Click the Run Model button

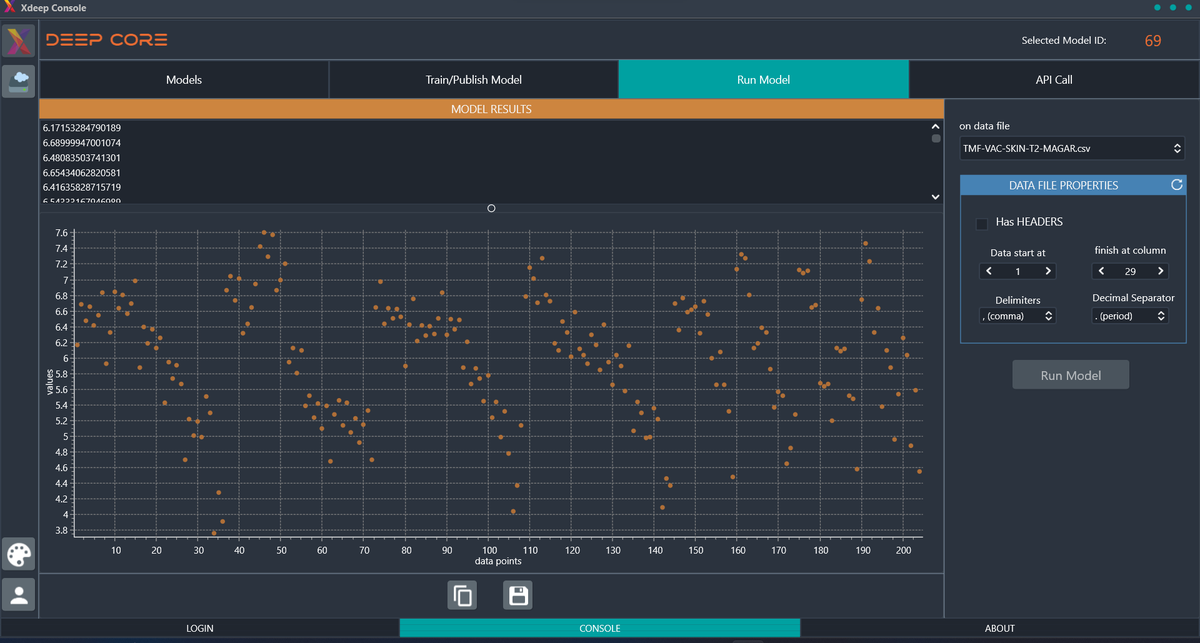1071,375
